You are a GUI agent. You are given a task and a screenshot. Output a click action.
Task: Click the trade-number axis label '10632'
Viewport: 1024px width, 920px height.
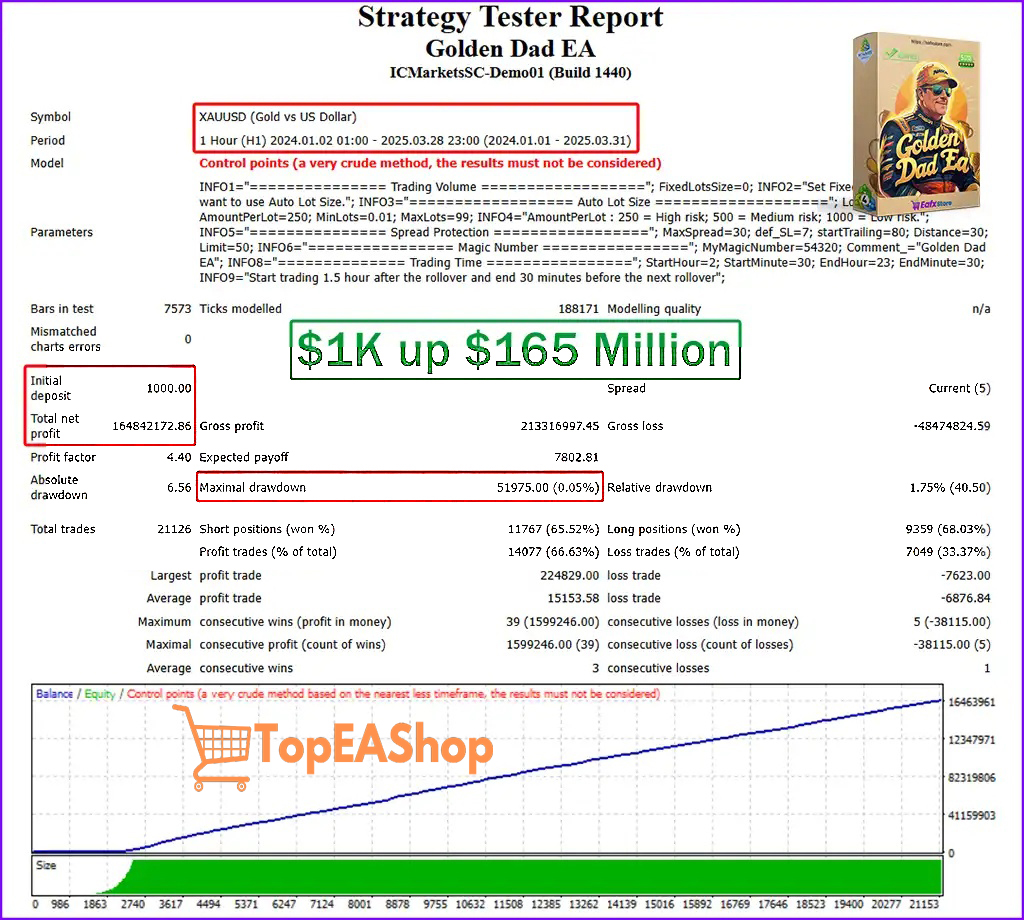(x=470, y=904)
